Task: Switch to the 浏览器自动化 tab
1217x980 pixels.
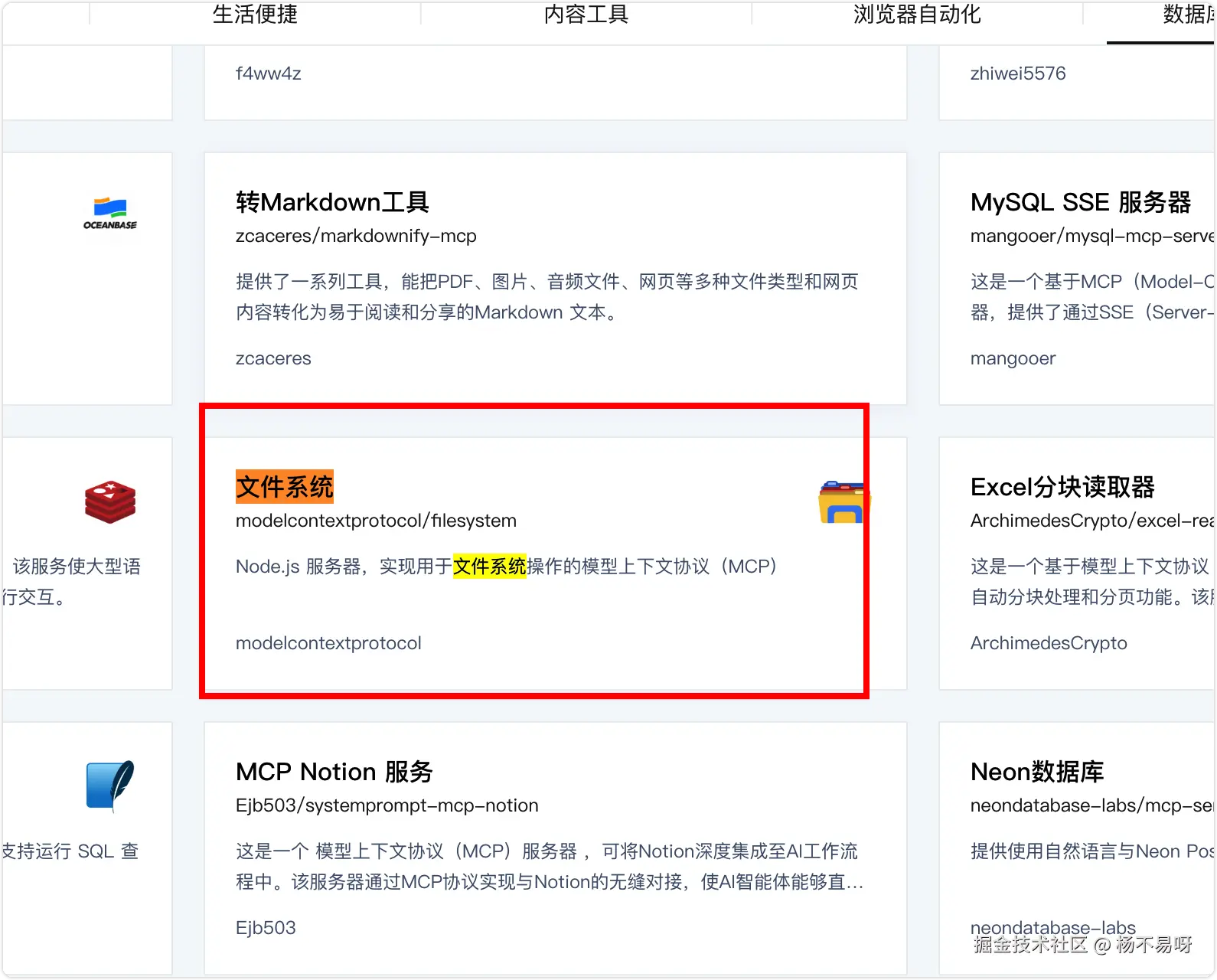Action: [917, 14]
